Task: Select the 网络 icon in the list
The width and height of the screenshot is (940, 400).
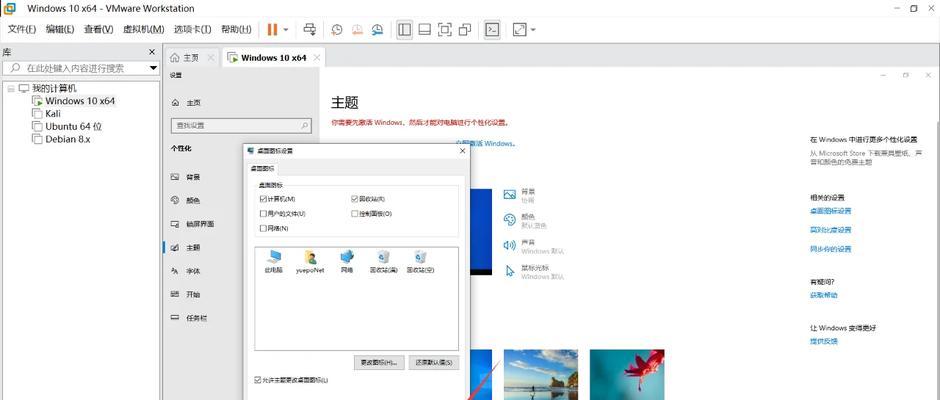Action: point(347,262)
